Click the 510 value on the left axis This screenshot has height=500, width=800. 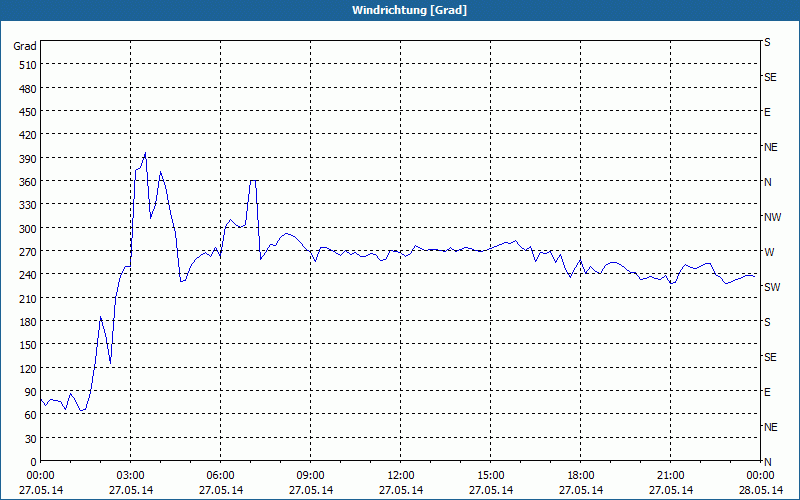tap(28, 65)
